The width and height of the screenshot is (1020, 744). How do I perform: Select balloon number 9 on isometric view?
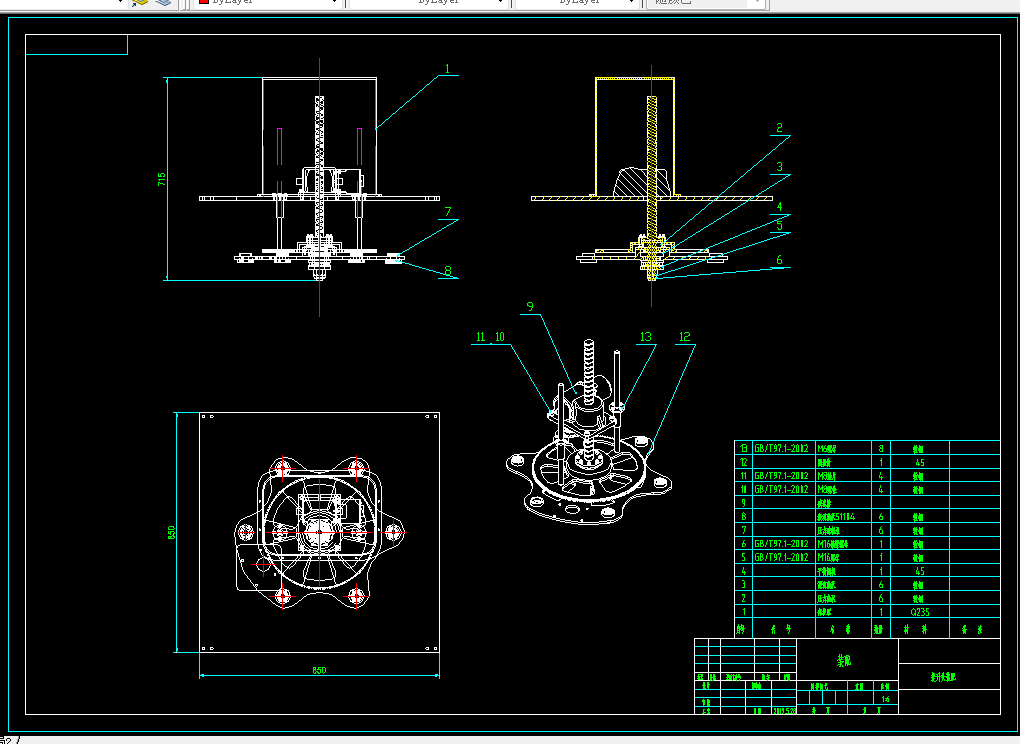tap(530, 306)
